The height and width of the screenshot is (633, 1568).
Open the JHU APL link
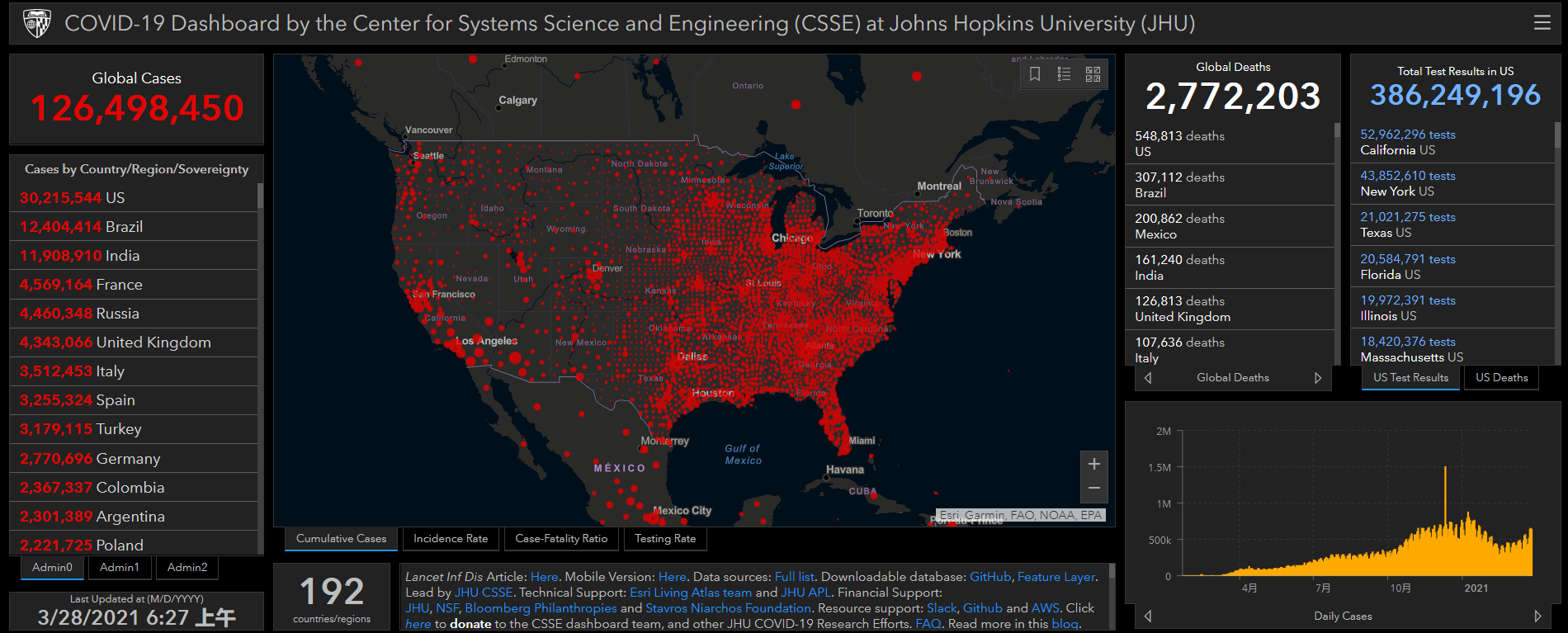[x=806, y=593]
